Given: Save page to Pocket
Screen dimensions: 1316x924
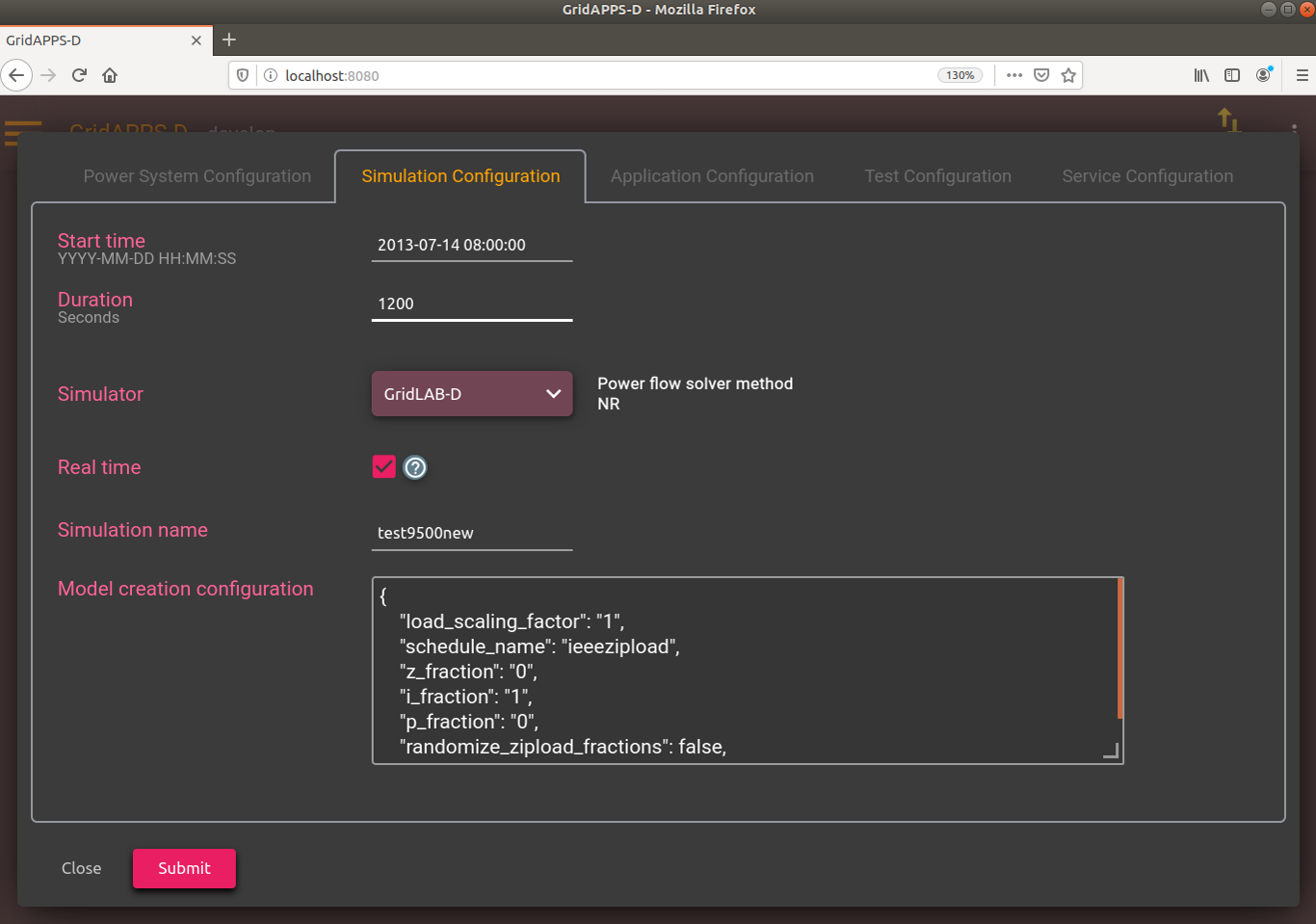Looking at the screenshot, I should click(1041, 75).
